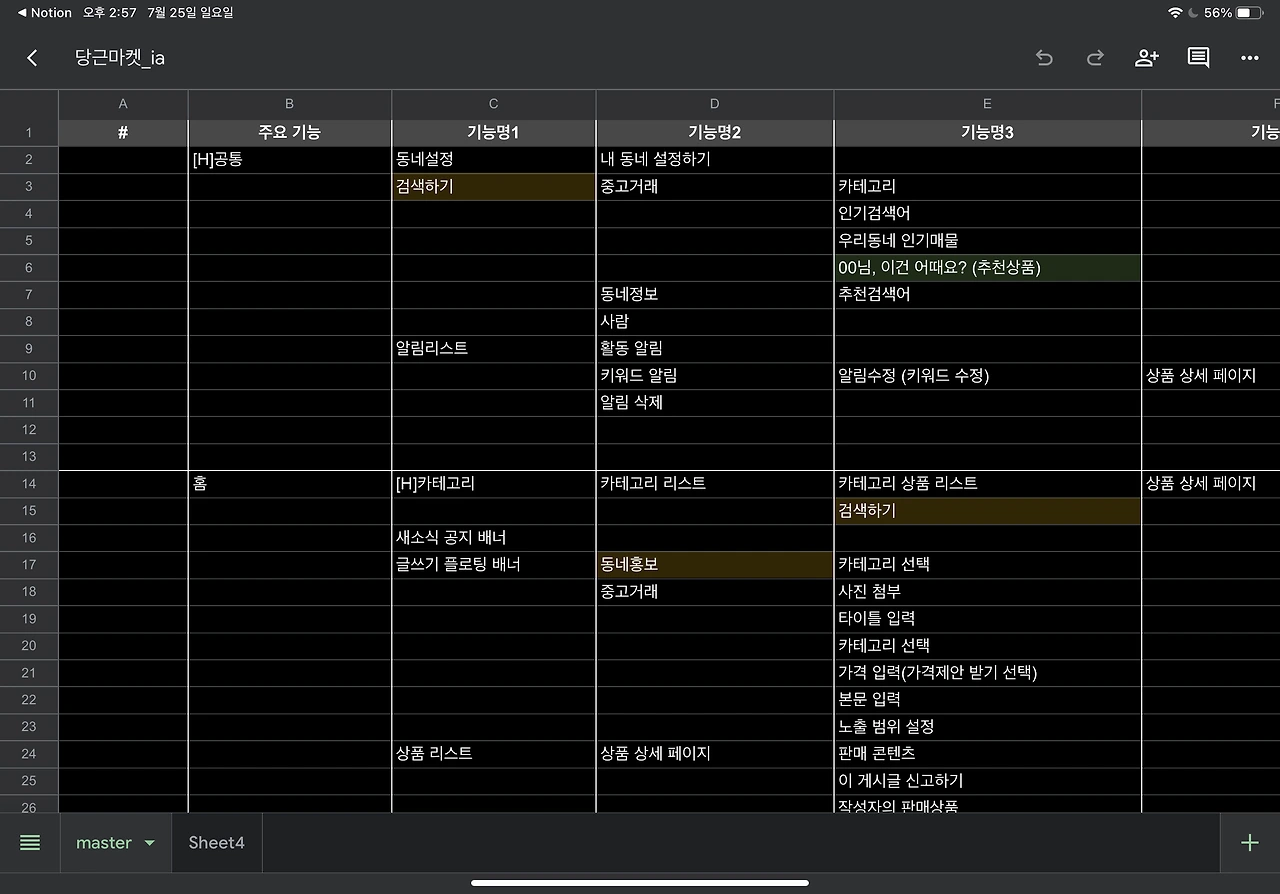Select the '[H]카테고리' cell
This screenshot has width=1280, height=894.
[494, 484]
